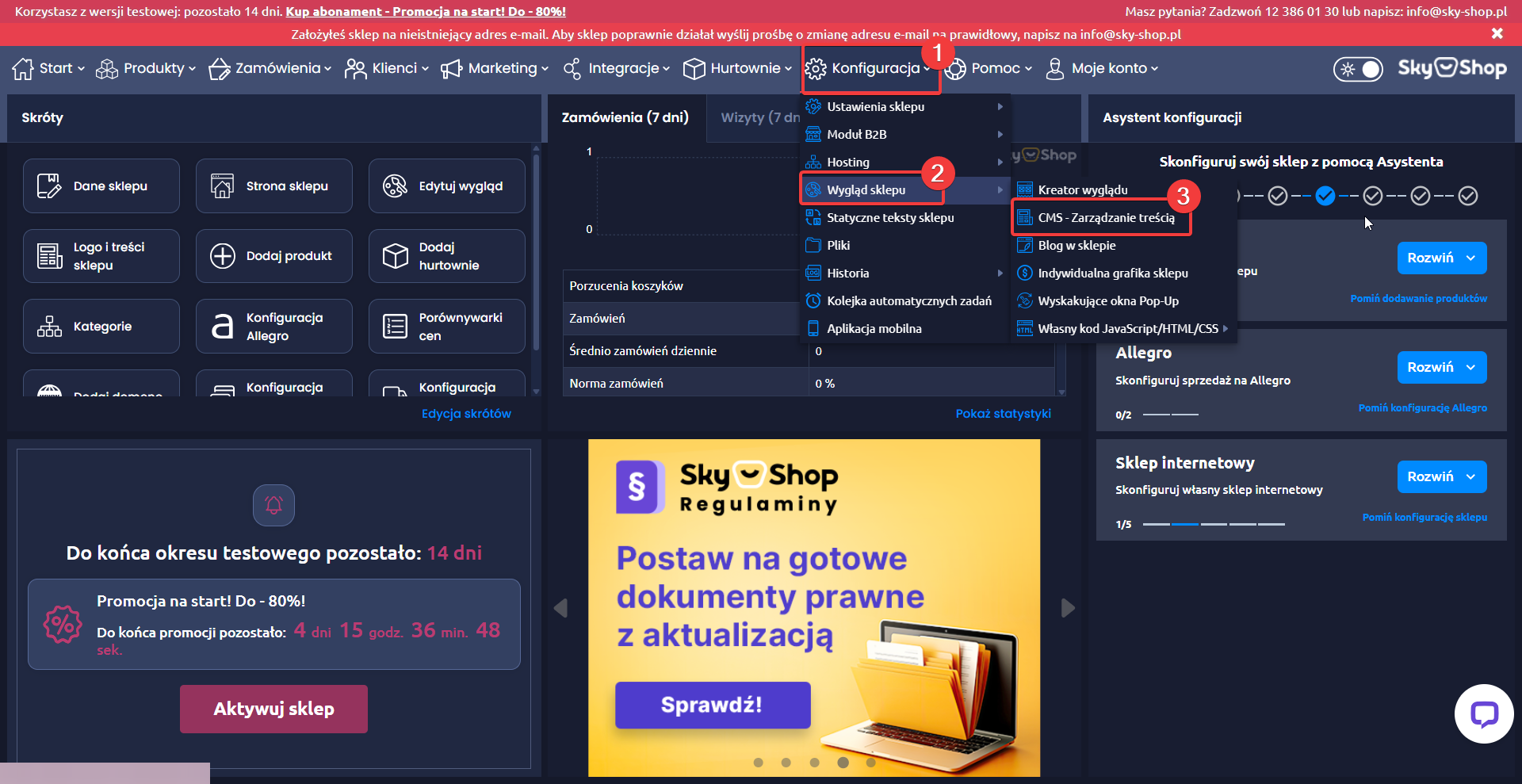Viewport: 1522px width, 784px height.
Task: Open Konfiguracja in the top menu
Action: pyautogui.click(x=868, y=68)
